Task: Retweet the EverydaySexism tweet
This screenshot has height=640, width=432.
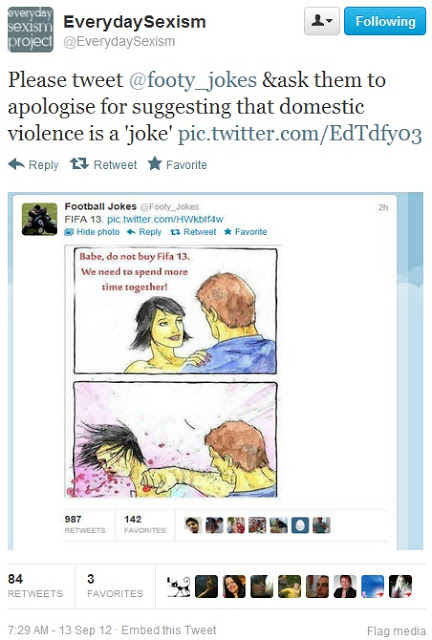Action: point(103,164)
